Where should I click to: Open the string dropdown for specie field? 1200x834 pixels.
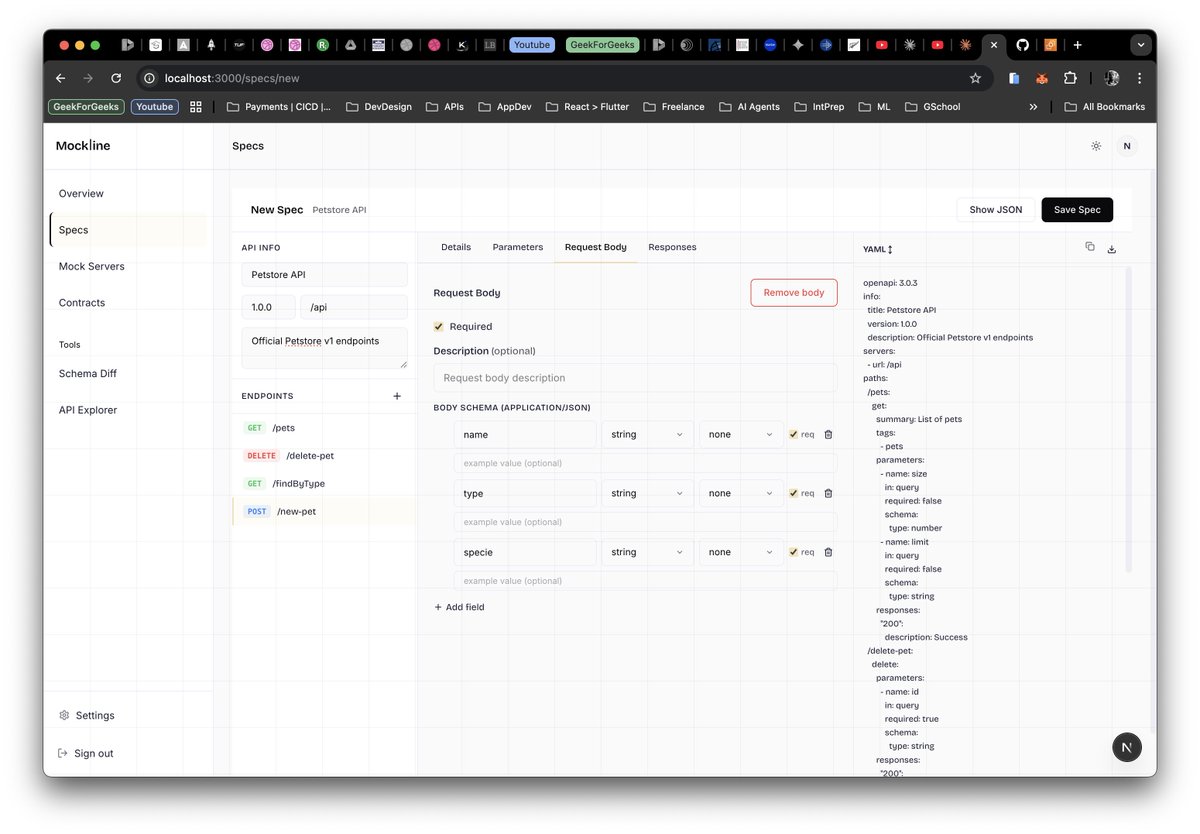(x=647, y=552)
